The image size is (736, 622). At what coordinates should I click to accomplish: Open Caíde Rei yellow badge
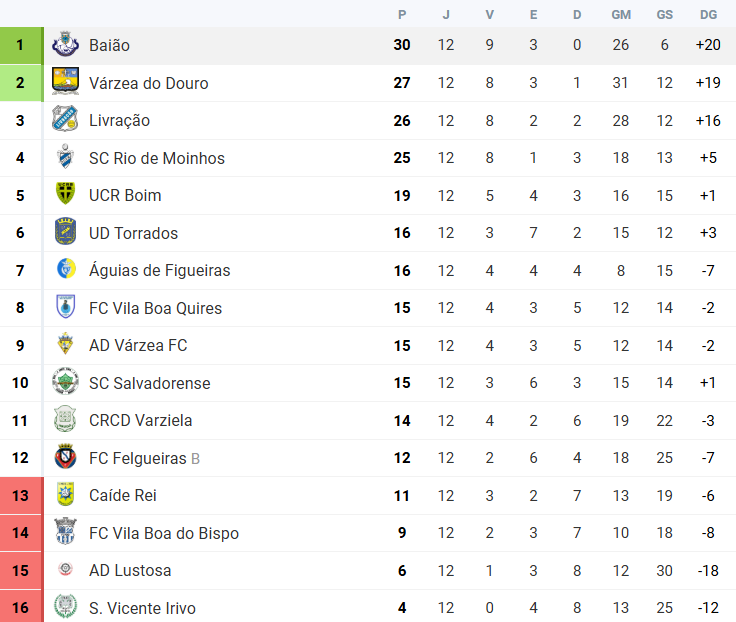point(65,494)
